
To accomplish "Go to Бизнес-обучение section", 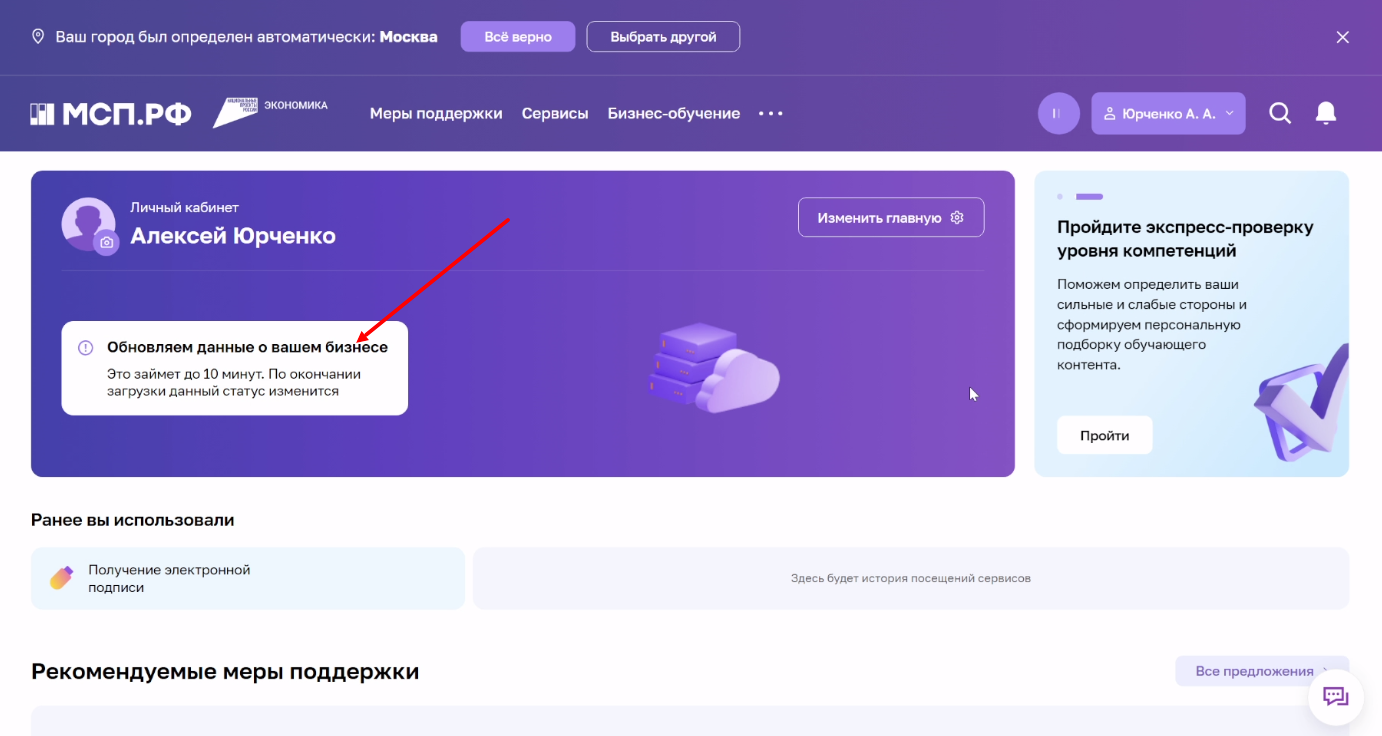I will point(674,114).
